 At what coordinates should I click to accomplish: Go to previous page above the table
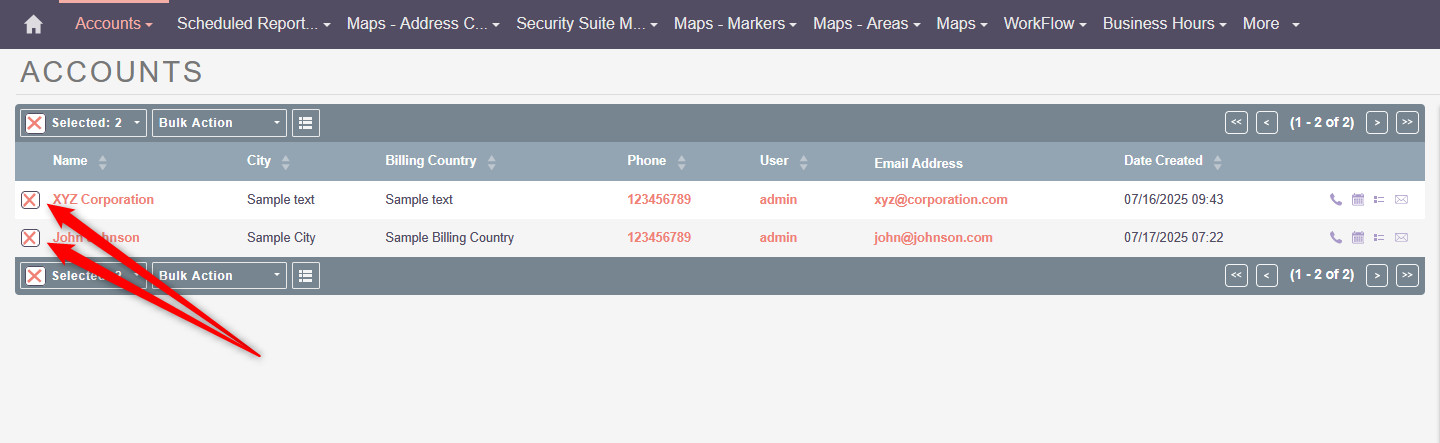coord(1267,123)
